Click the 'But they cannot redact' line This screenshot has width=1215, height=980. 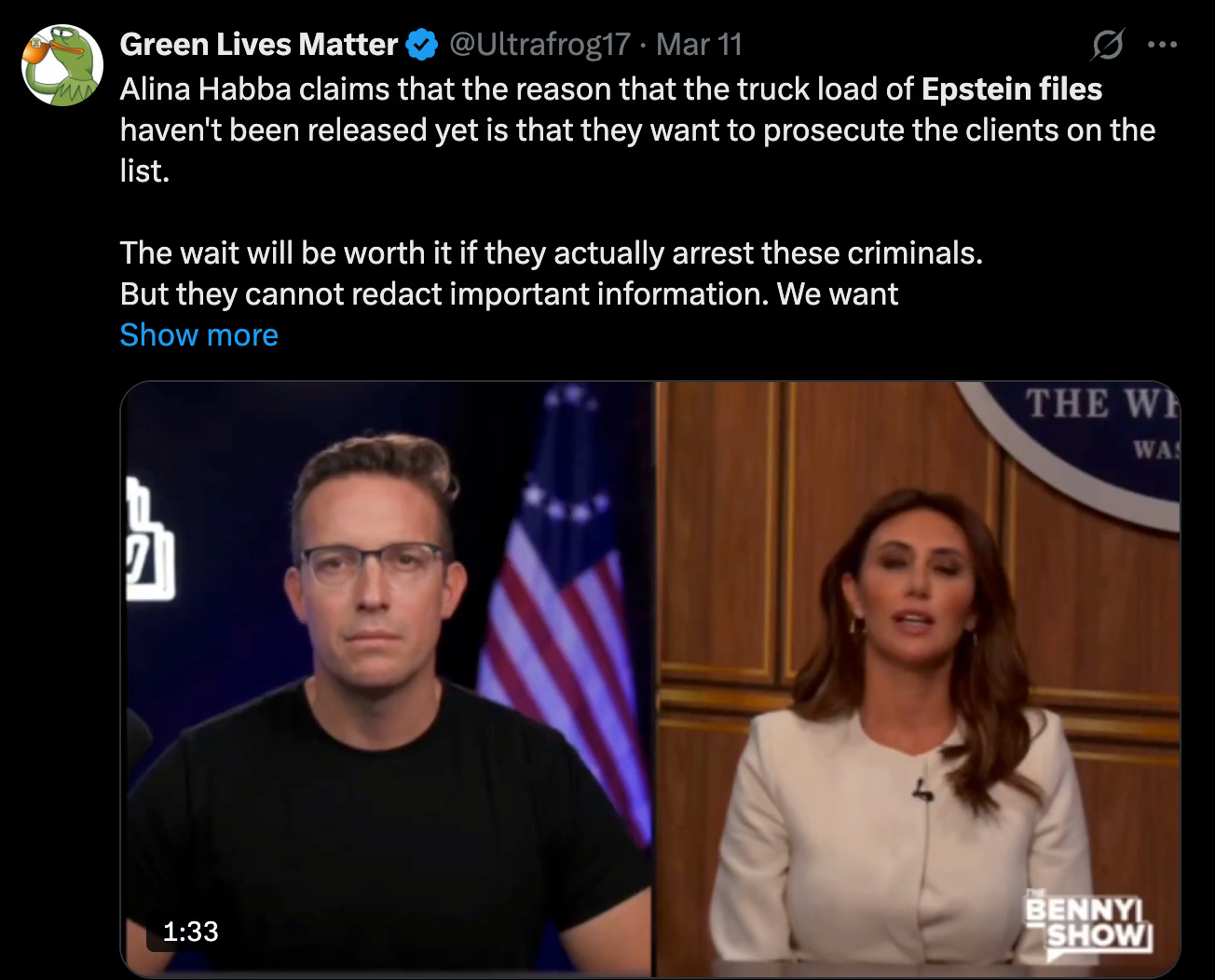coord(509,294)
